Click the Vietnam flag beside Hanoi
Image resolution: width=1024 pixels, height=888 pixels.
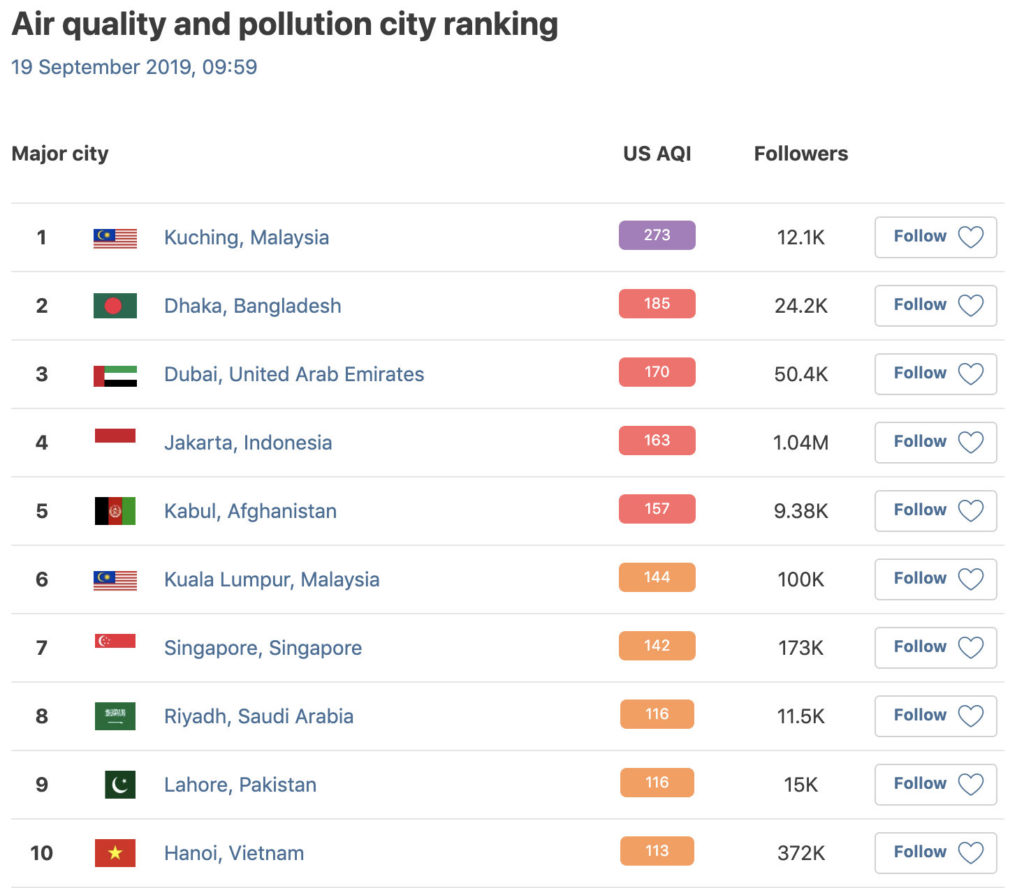click(x=115, y=853)
